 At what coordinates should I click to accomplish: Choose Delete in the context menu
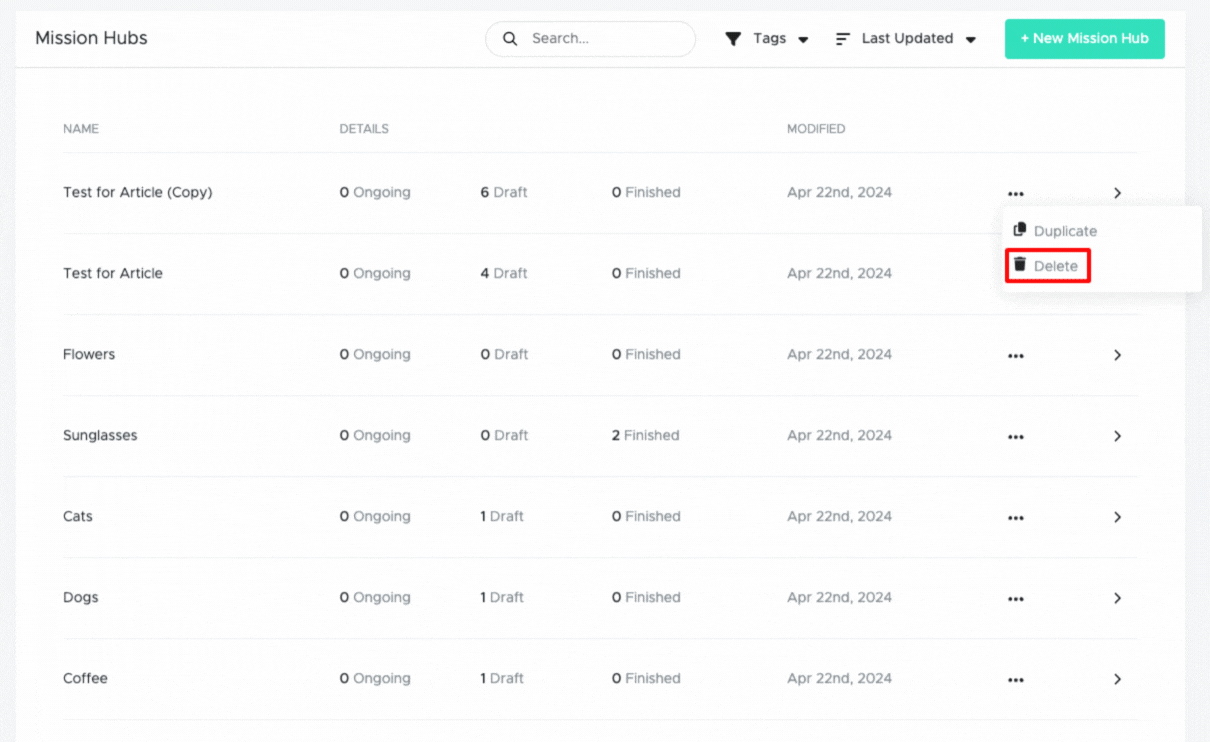[1047, 266]
